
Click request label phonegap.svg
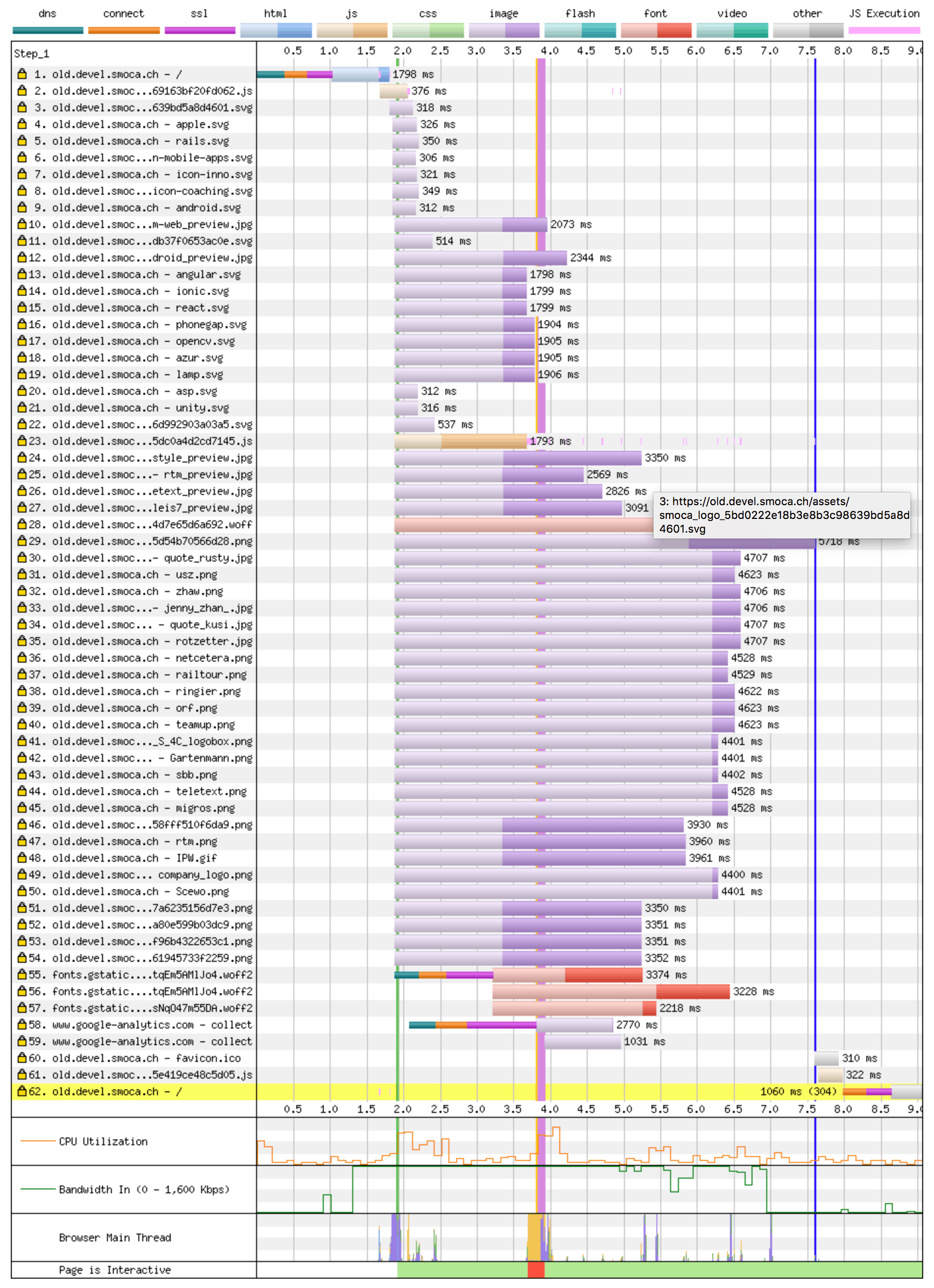coord(150,324)
